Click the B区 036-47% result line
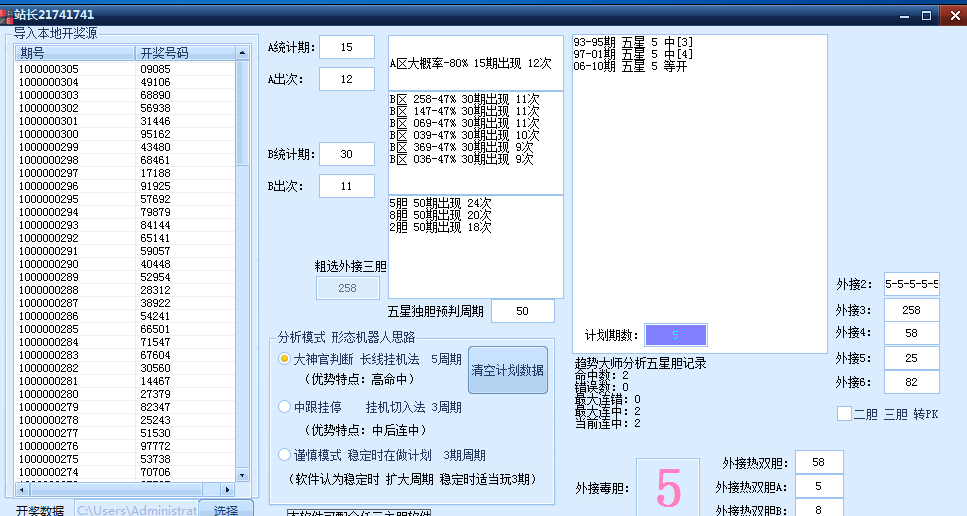 pos(461,159)
